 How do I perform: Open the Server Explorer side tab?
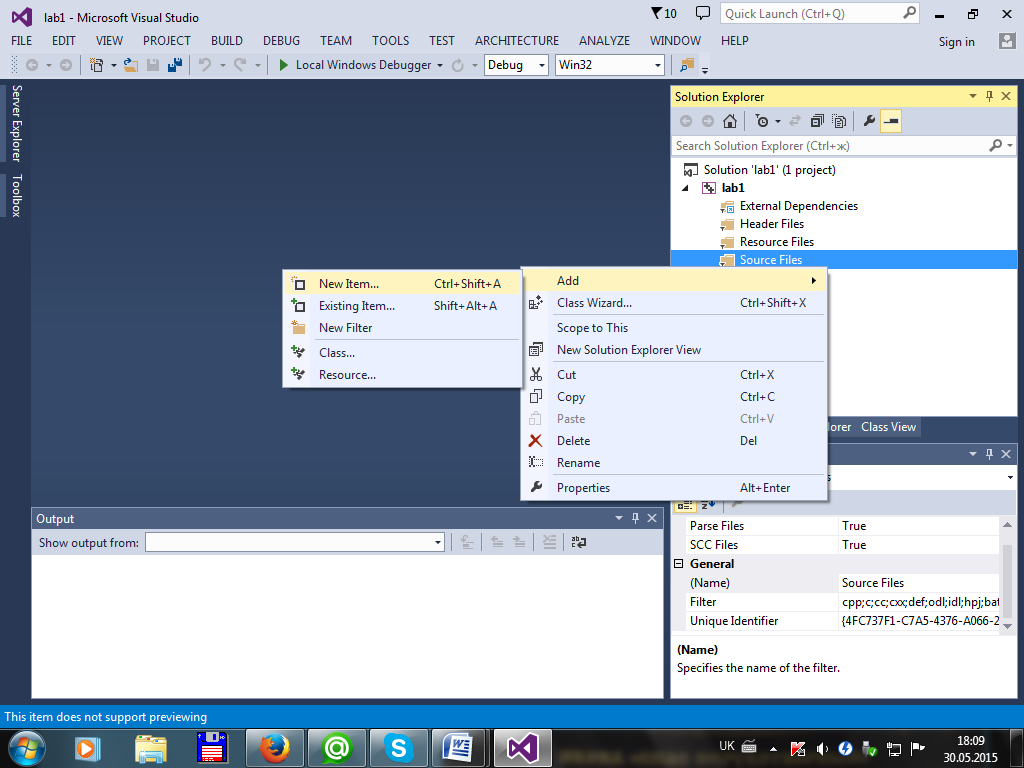pos(16,123)
